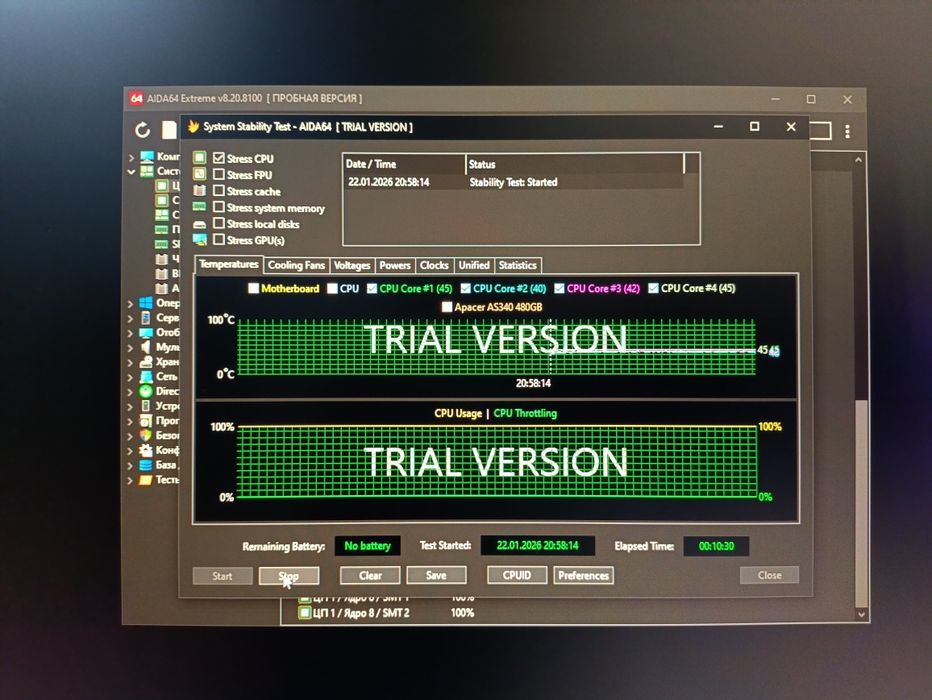Click the Save button

(436, 575)
